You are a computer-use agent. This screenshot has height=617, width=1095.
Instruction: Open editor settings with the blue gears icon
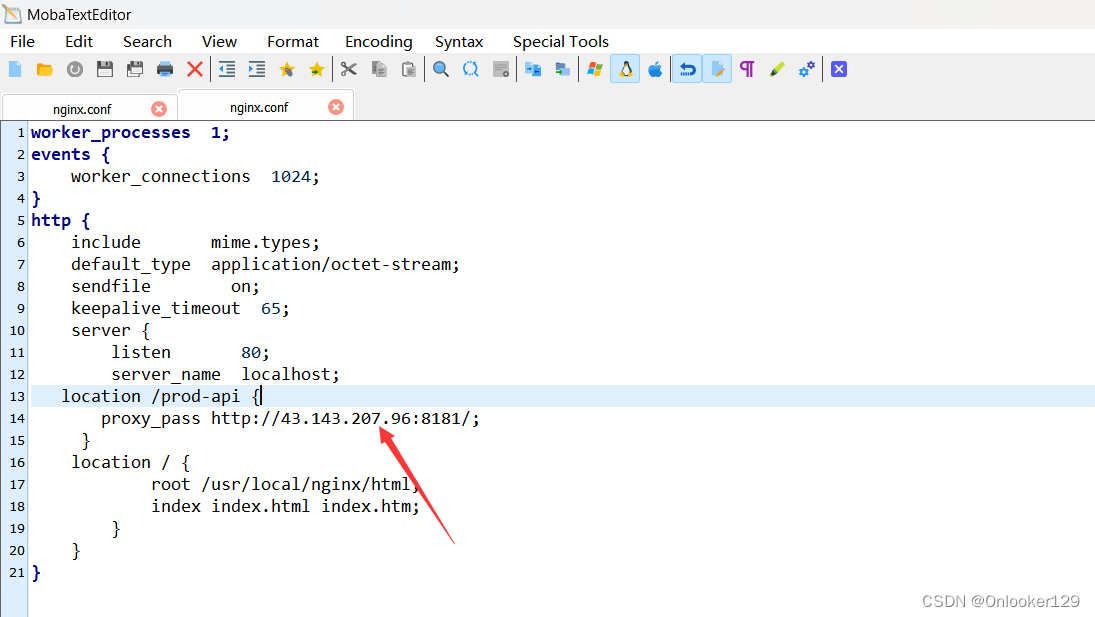click(807, 69)
